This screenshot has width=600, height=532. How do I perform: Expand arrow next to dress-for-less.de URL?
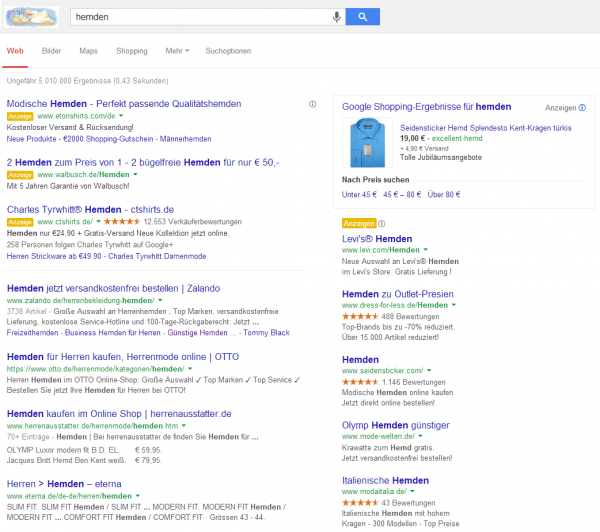click(x=454, y=305)
